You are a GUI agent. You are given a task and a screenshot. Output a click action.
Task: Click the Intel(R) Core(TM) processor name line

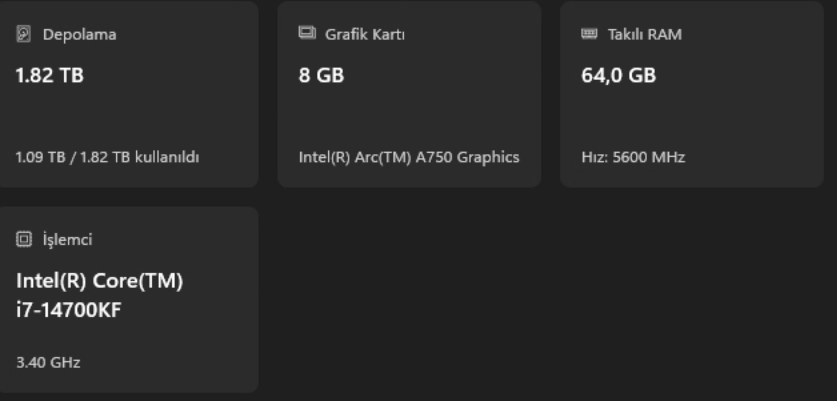click(x=100, y=280)
